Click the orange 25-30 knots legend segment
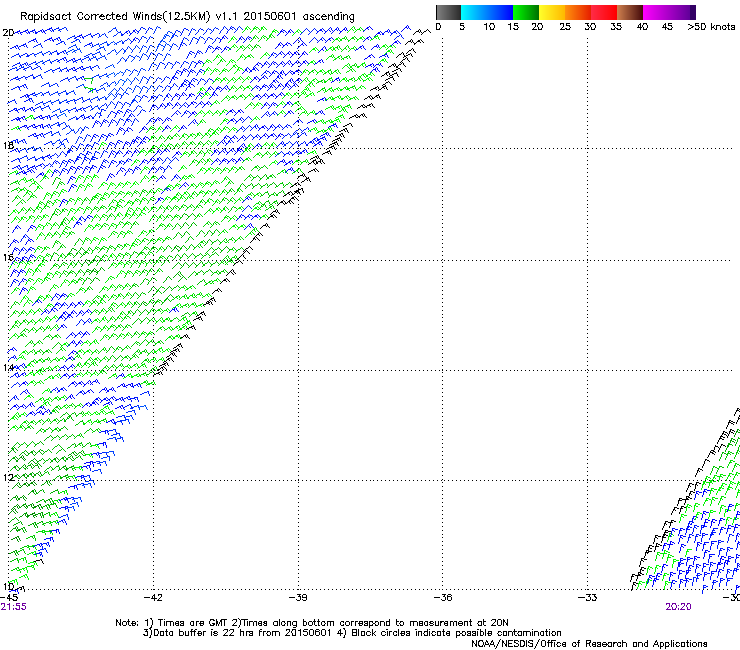The height and width of the screenshot is (650, 740). [x=578, y=12]
